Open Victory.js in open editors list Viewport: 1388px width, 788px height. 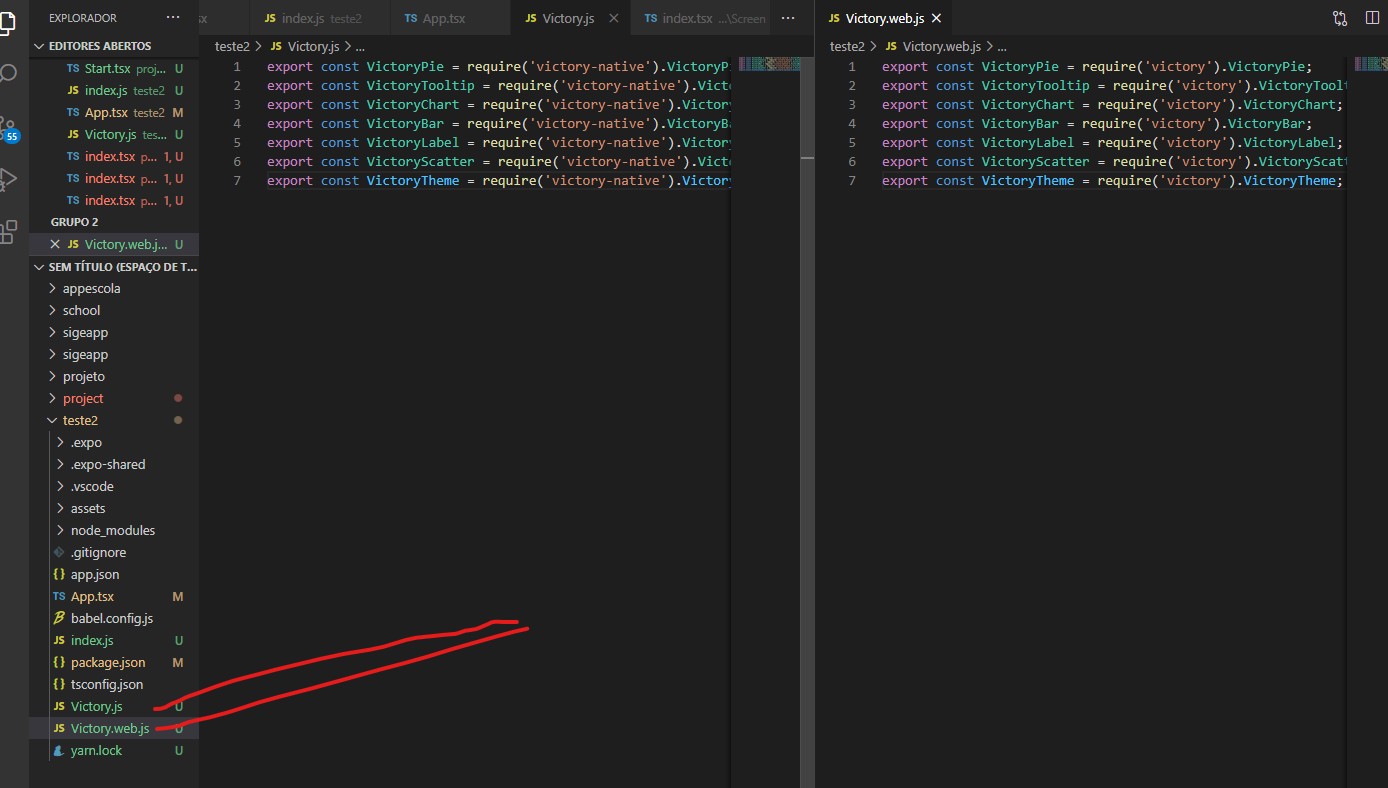[x=114, y=134]
